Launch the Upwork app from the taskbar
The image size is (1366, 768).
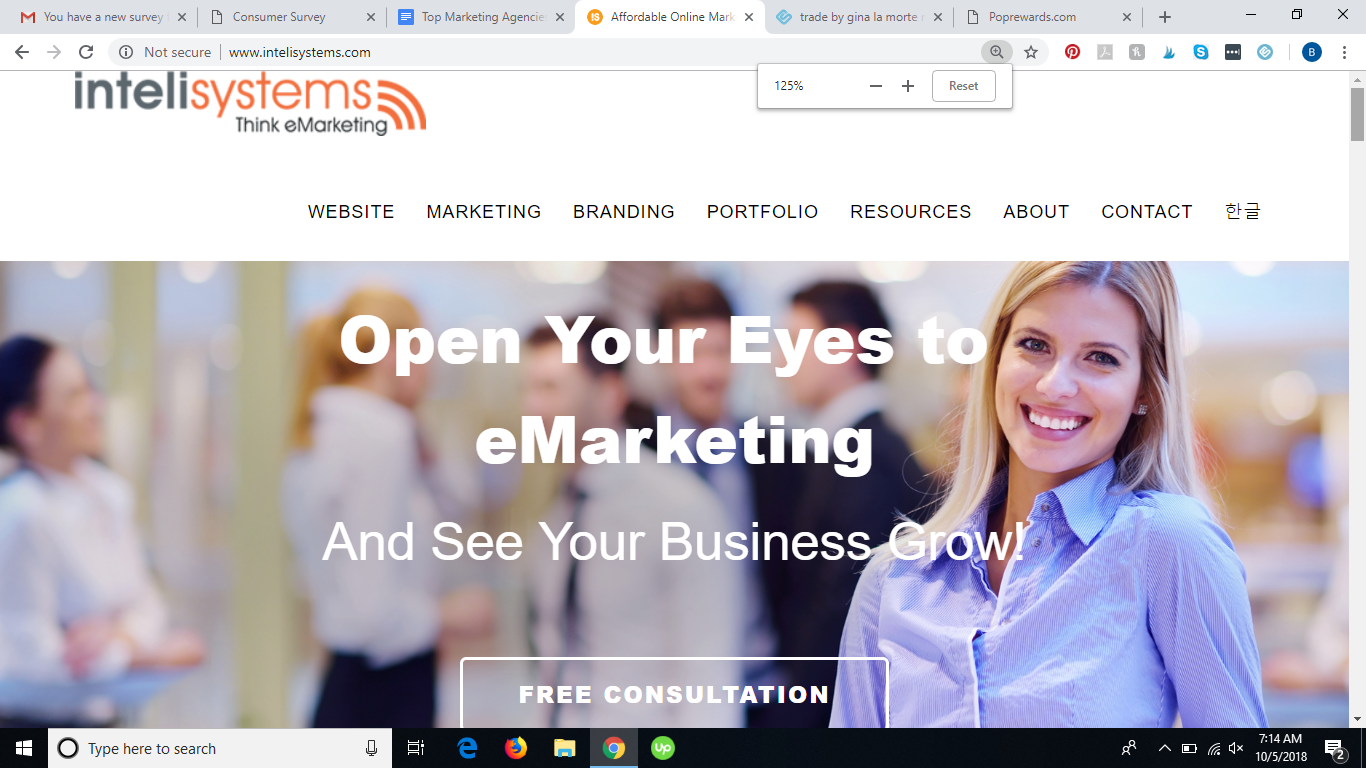662,748
